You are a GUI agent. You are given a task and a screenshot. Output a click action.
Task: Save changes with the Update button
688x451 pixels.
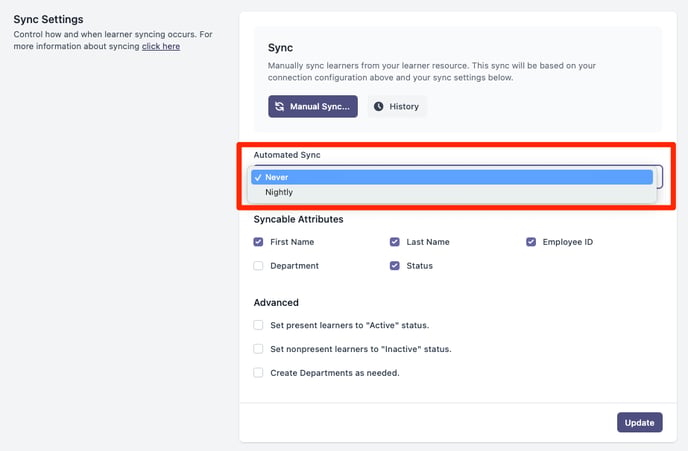(x=640, y=422)
